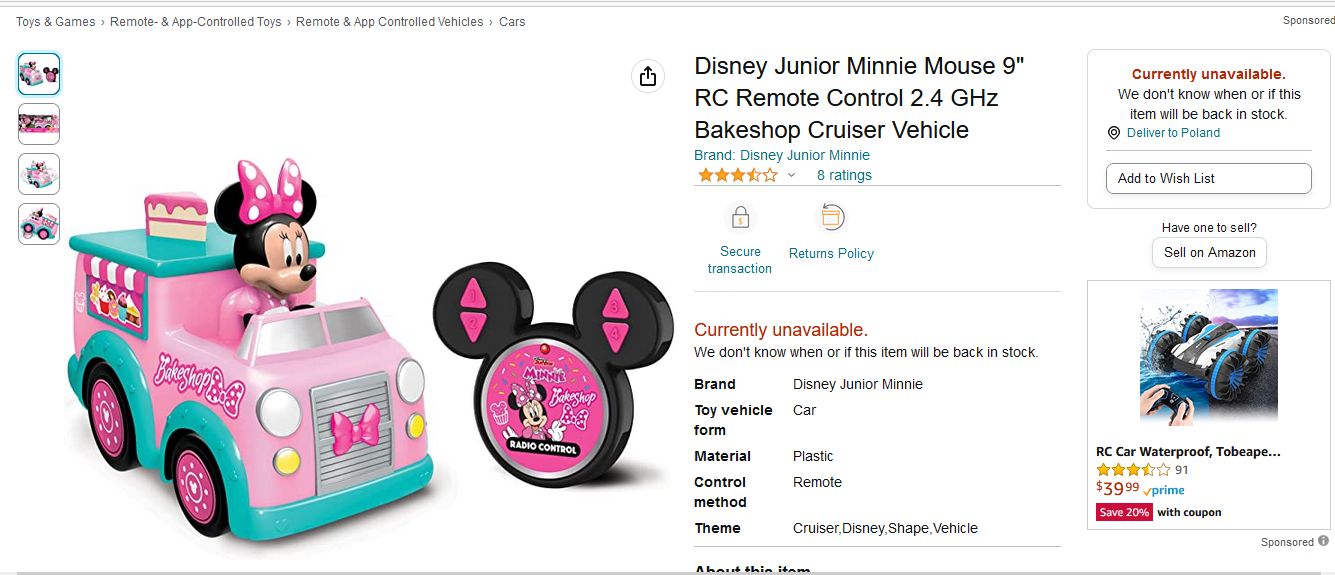The image size is (1335, 575).
Task: Open the Cars breadcrumb category
Action: (512, 21)
